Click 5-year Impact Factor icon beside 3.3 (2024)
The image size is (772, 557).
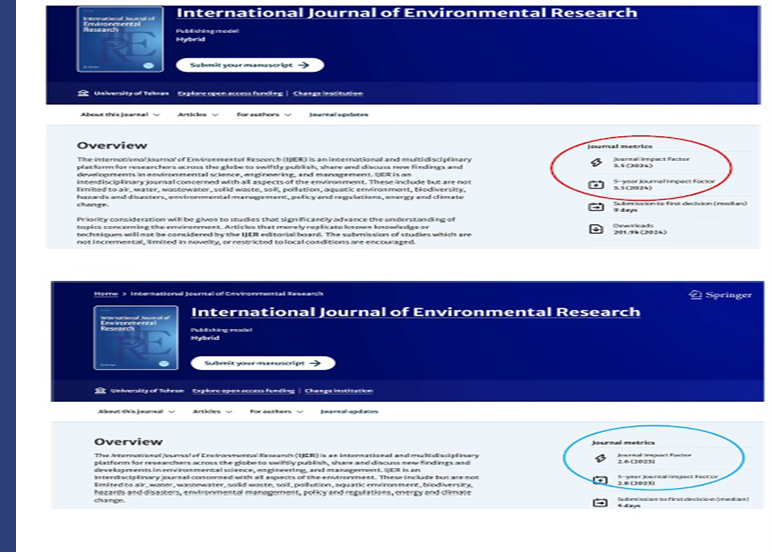596,185
